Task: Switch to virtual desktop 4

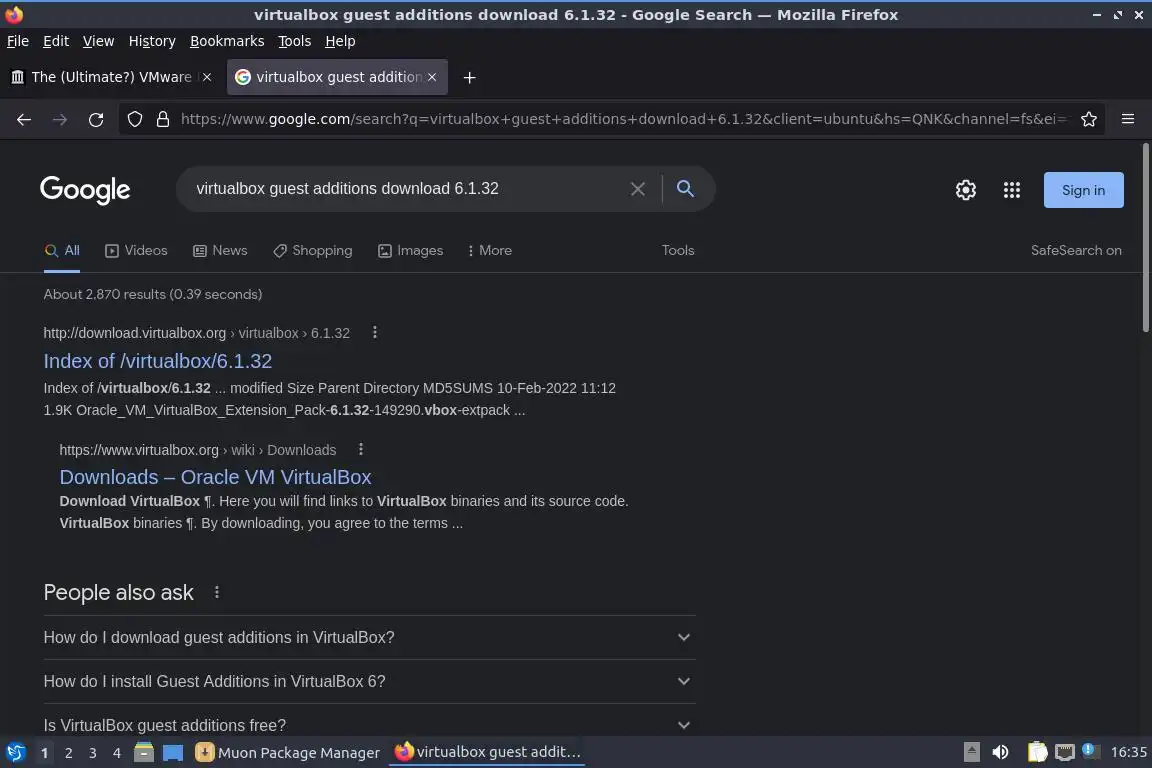Action: (117, 753)
